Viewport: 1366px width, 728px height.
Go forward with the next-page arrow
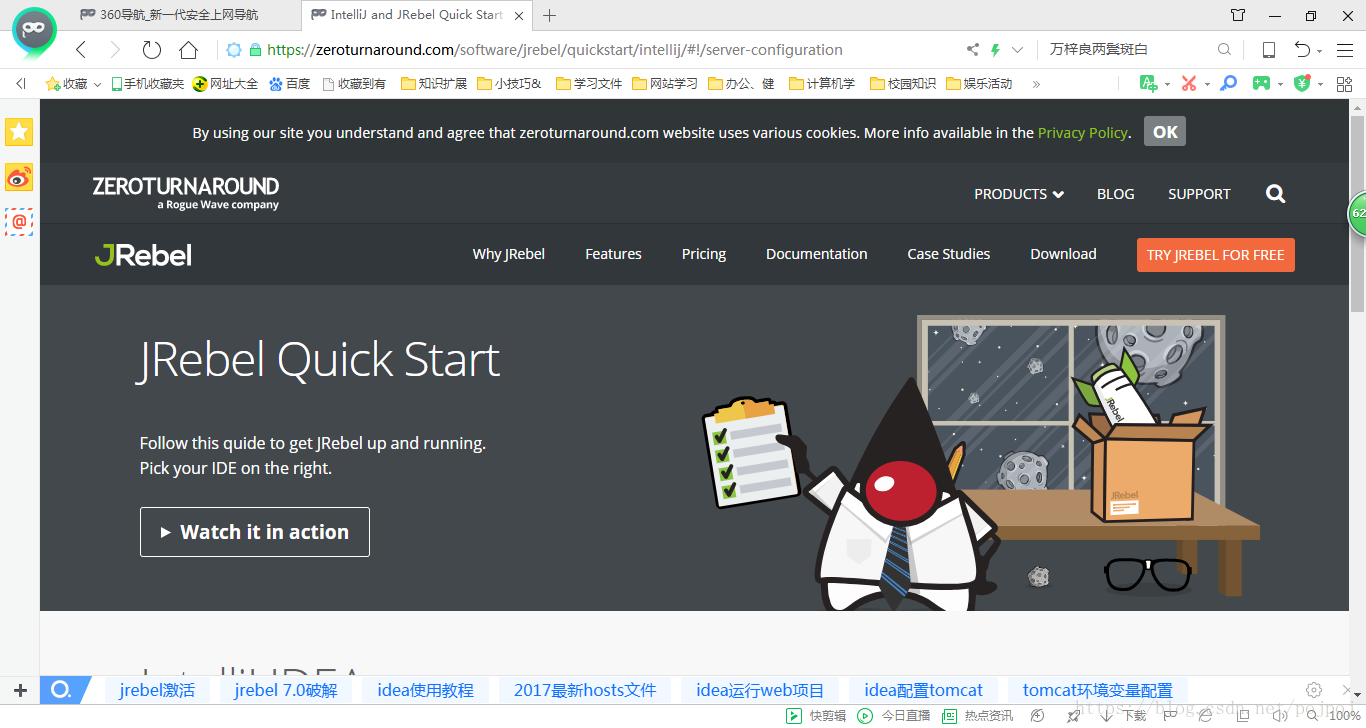point(115,50)
